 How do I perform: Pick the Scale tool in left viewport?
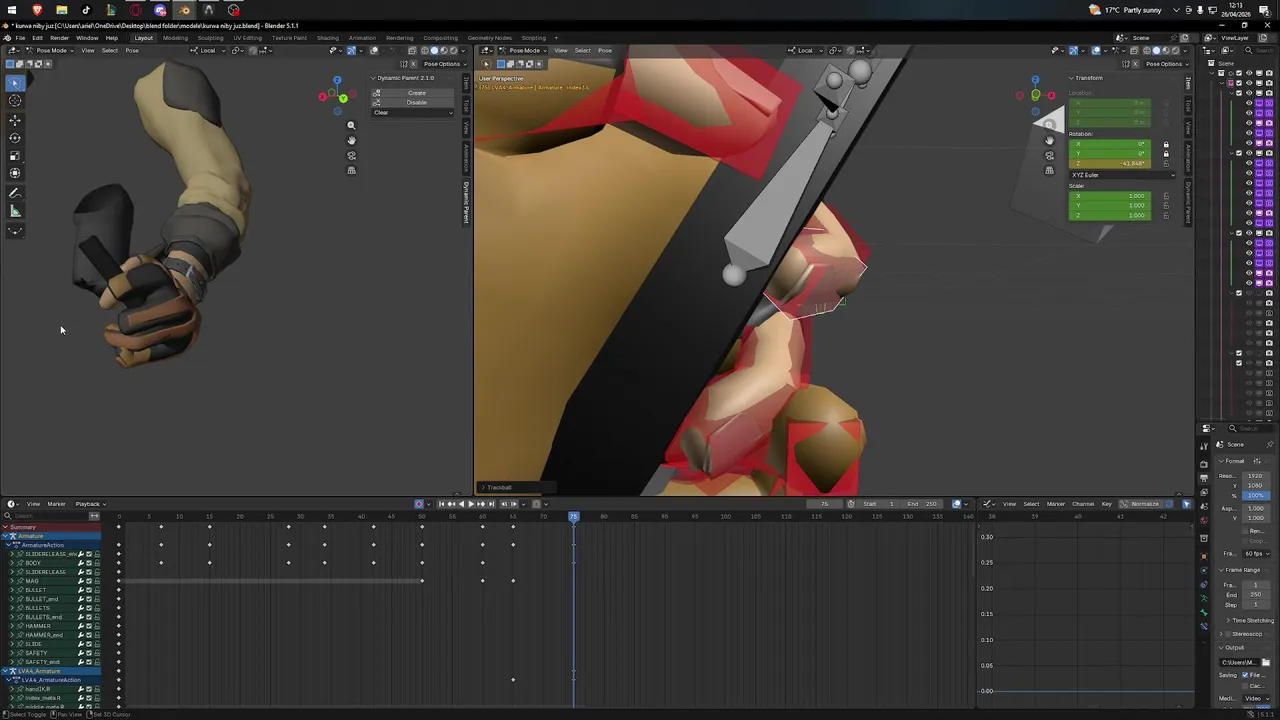click(x=15, y=156)
